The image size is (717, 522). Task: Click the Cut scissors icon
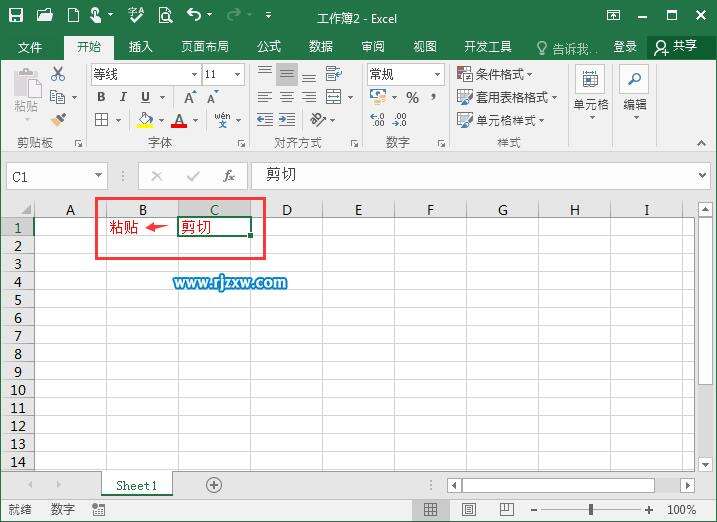(x=58, y=74)
